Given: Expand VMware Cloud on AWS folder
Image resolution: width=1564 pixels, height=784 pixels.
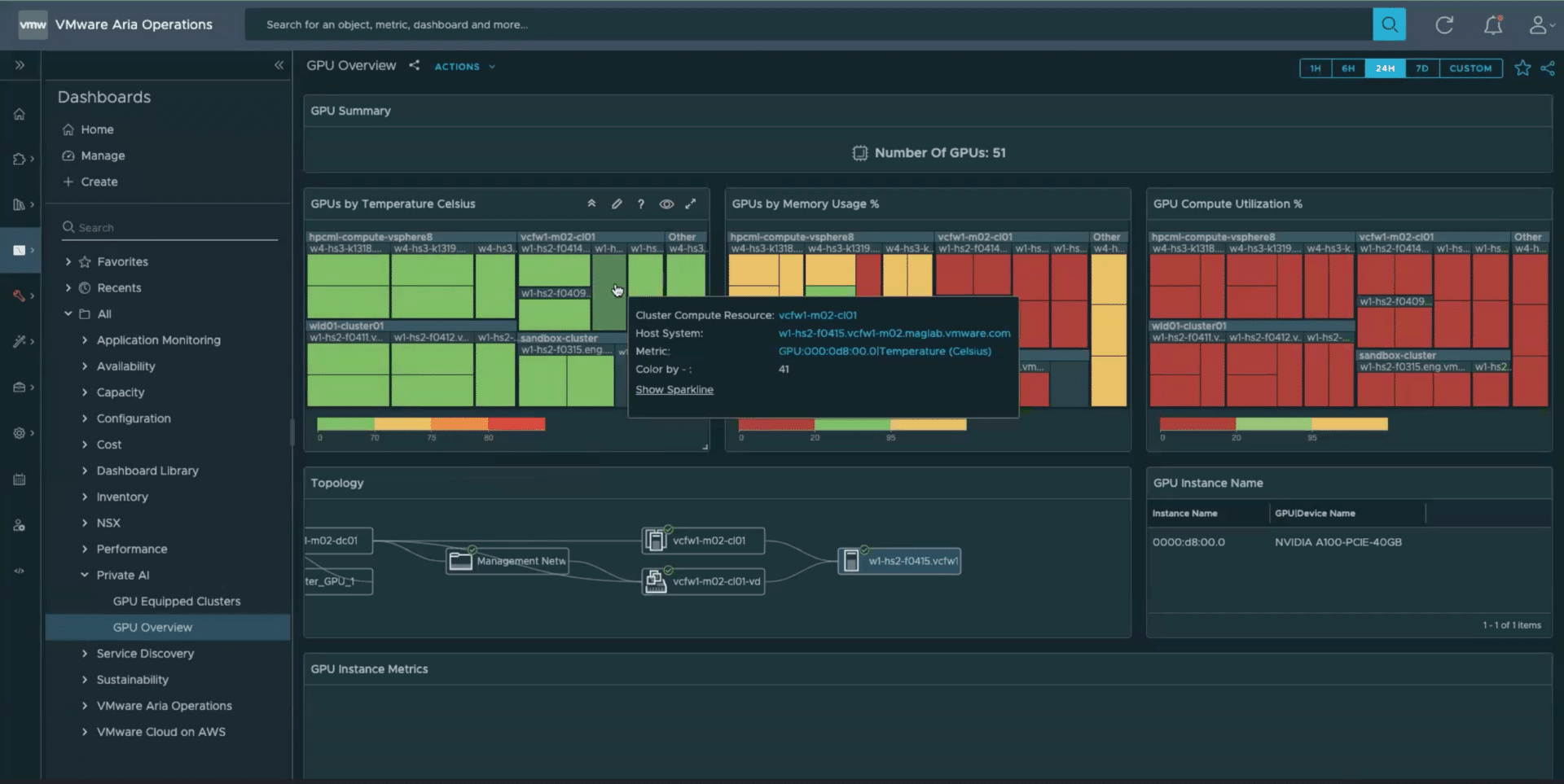Looking at the screenshot, I should (x=85, y=731).
